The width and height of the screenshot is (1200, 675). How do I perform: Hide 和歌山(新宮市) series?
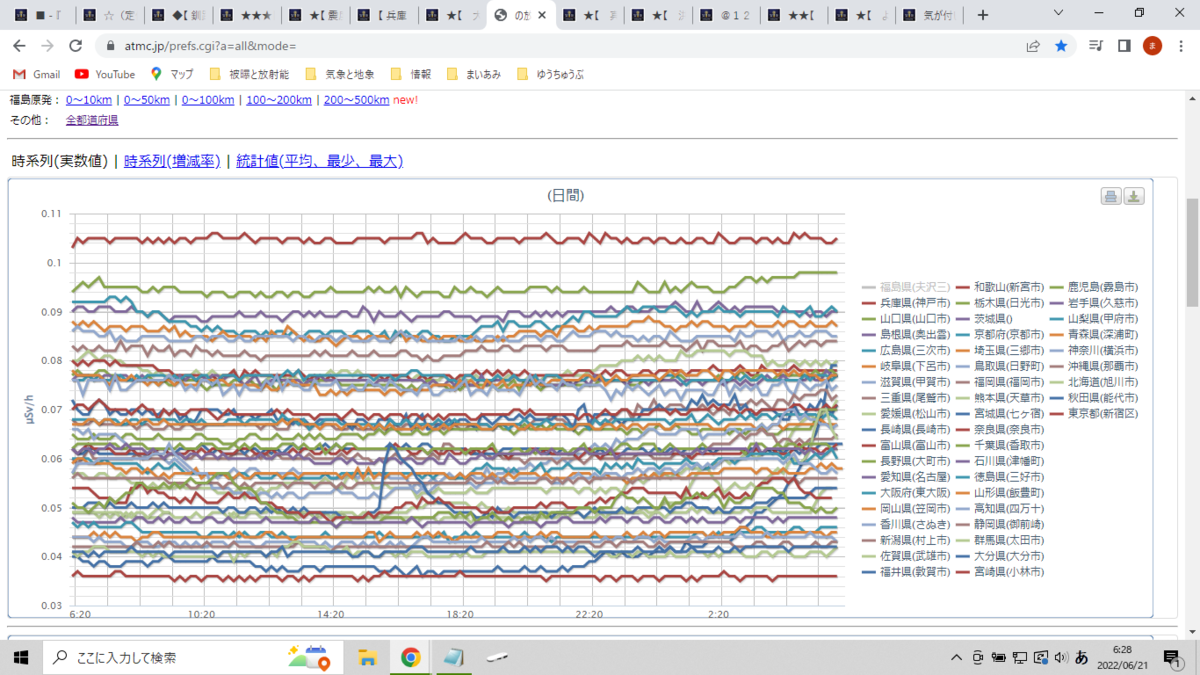point(998,287)
